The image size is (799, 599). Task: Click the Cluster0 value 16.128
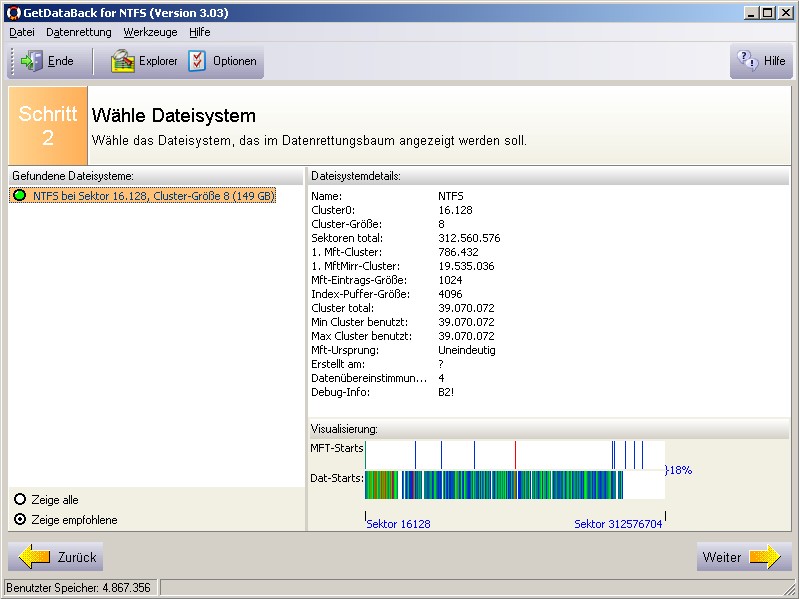pos(455,210)
